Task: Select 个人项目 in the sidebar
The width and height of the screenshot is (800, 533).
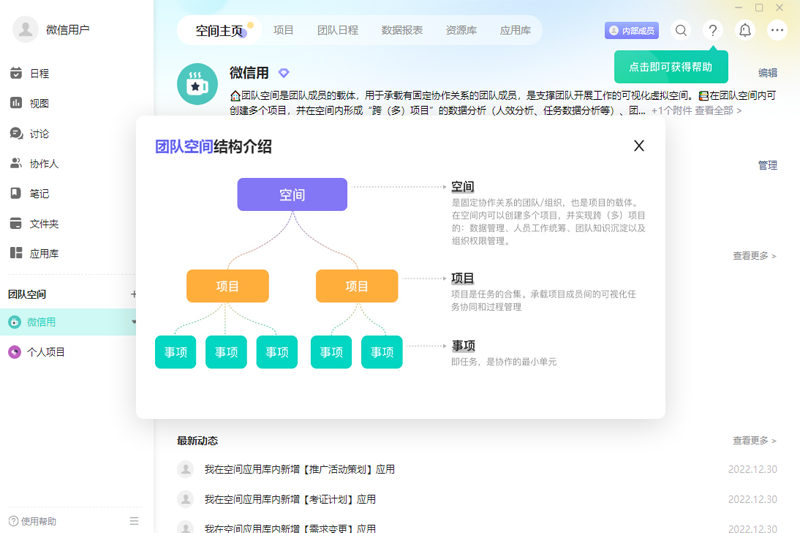Action: click(x=46, y=352)
